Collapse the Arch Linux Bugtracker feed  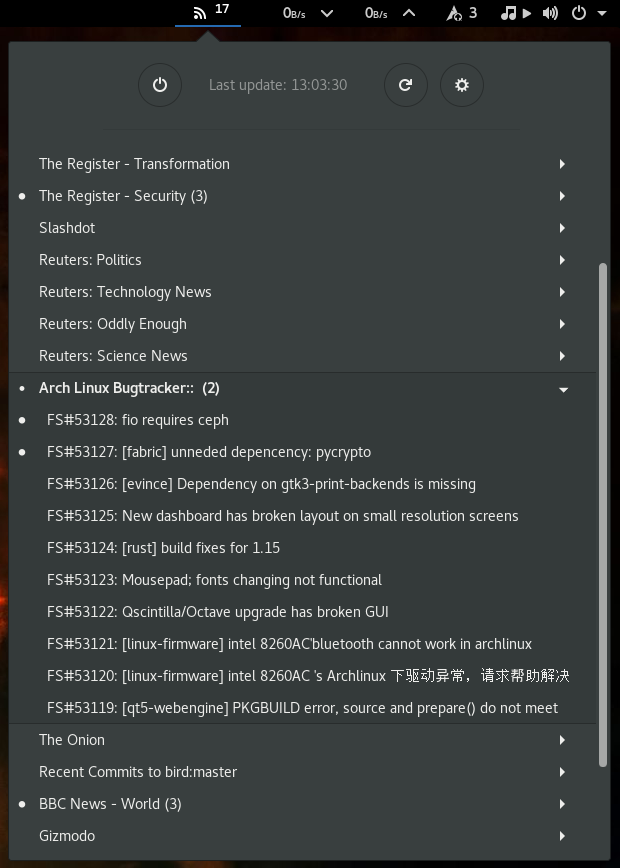click(x=563, y=388)
